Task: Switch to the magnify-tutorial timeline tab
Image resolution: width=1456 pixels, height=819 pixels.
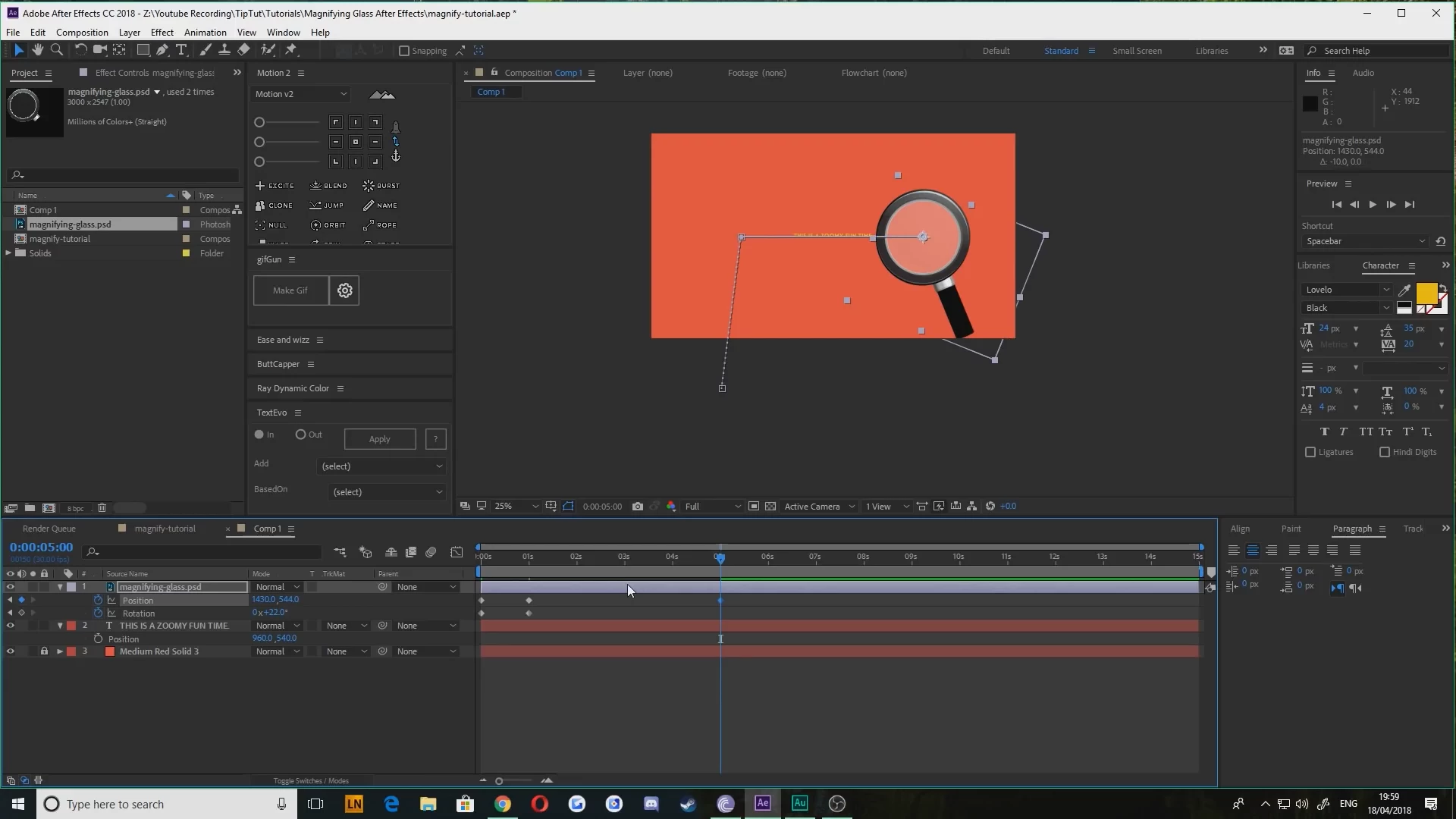Action: pos(165,529)
